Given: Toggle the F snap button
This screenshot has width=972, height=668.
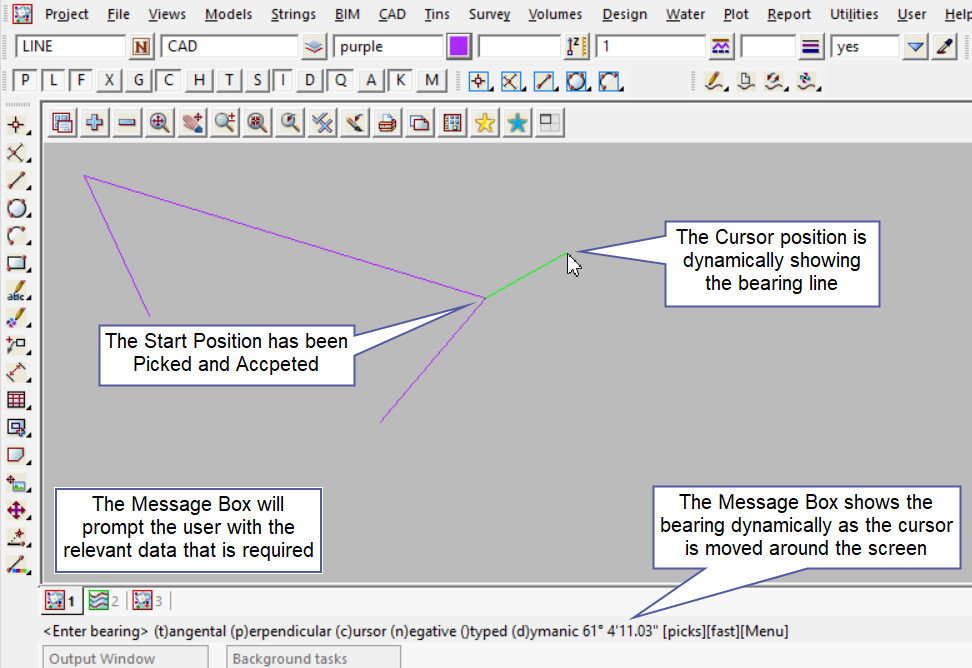Looking at the screenshot, I should [x=81, y=80].
